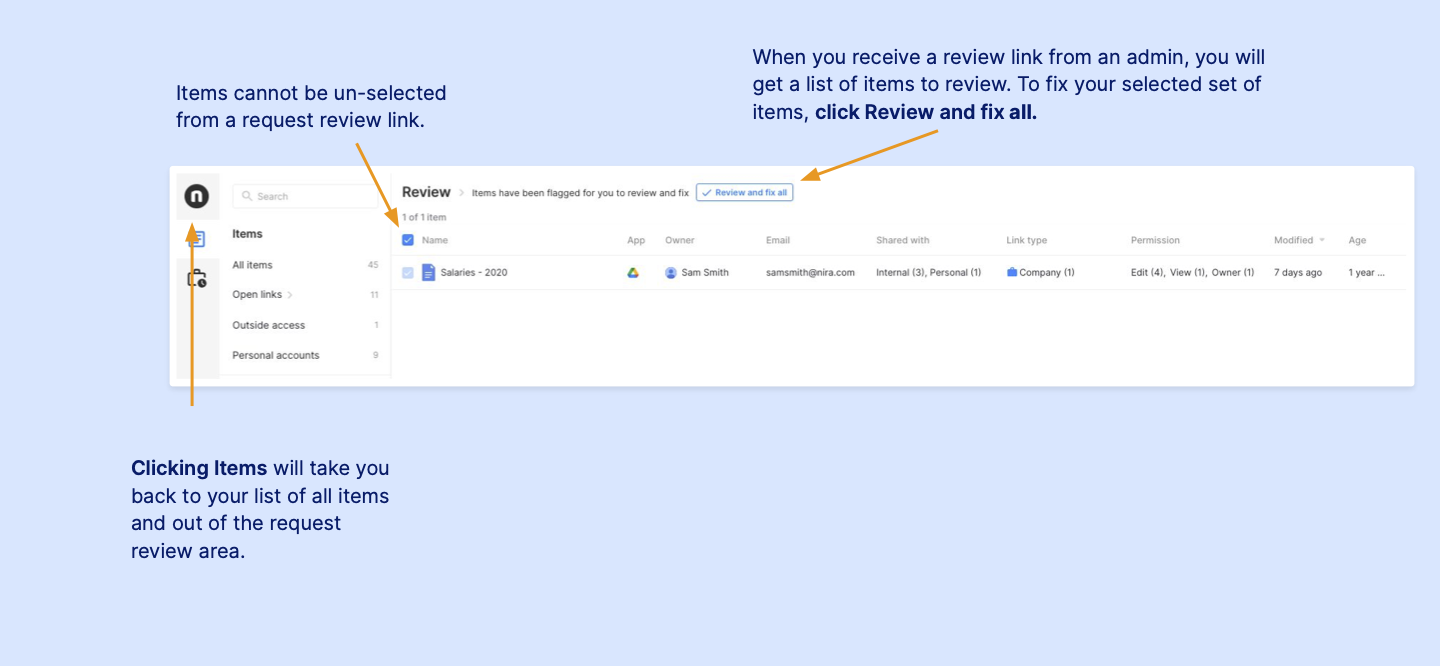The width and height of the screenshot is (1440, 666).
Task: Select Outside access in the sidebar
Action: click(x=268, y=325)
